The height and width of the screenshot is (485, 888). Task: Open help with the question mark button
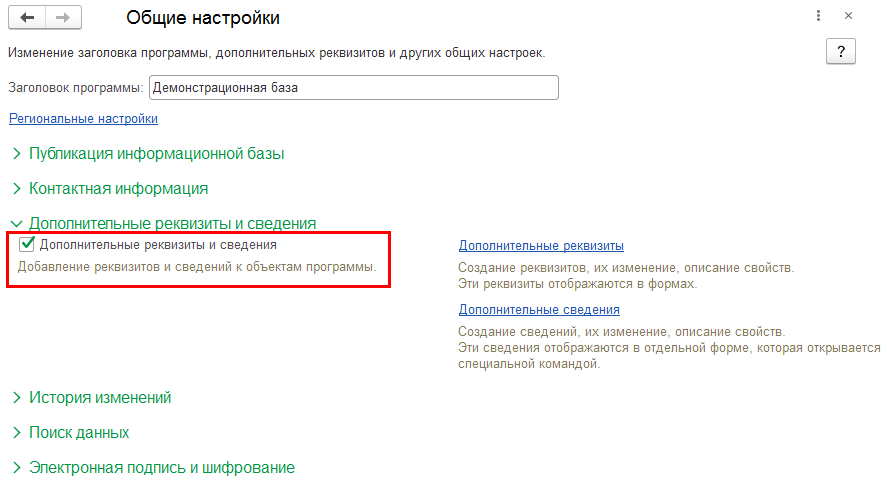841,53
